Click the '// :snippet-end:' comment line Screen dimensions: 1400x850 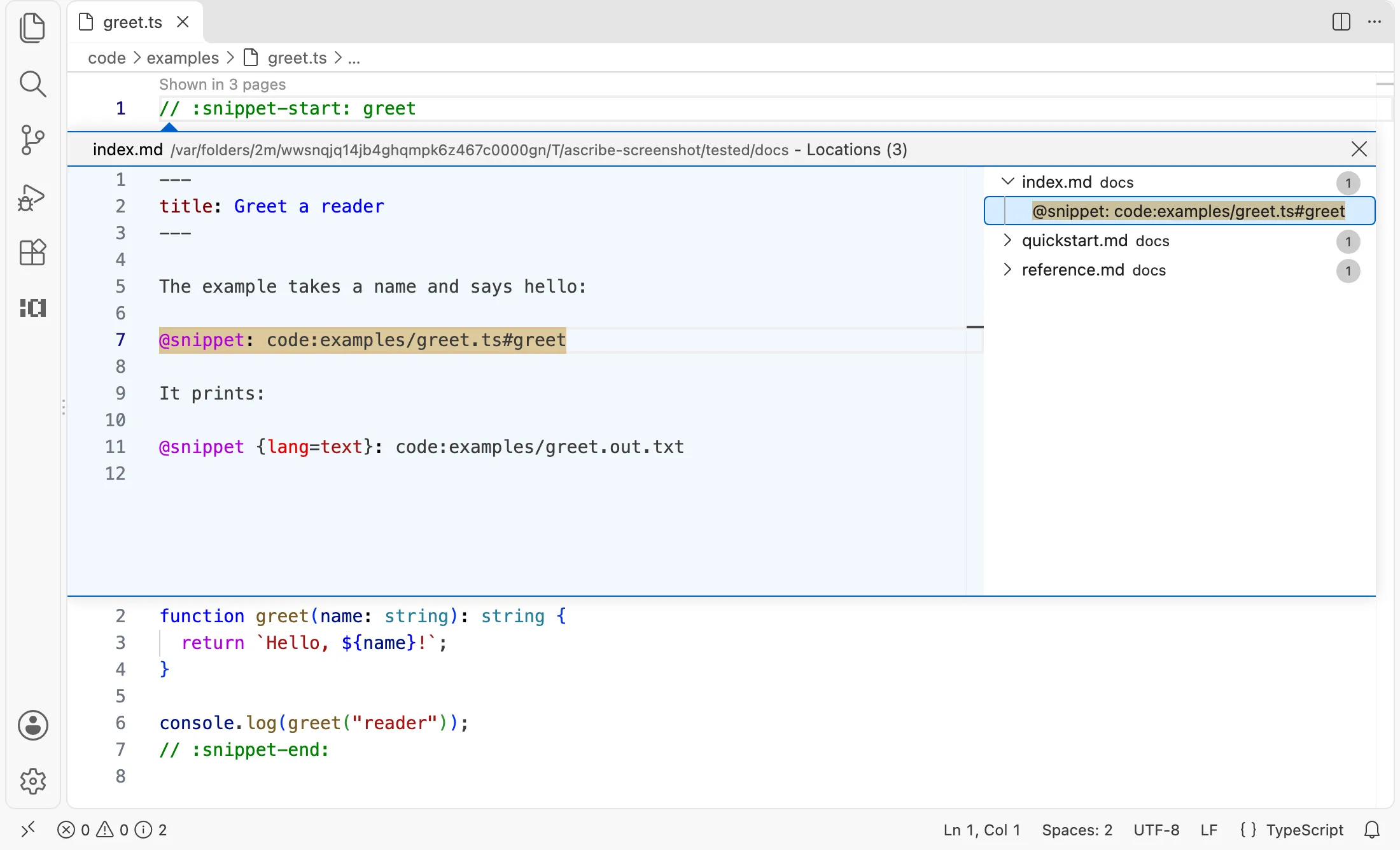pos(244,749)
